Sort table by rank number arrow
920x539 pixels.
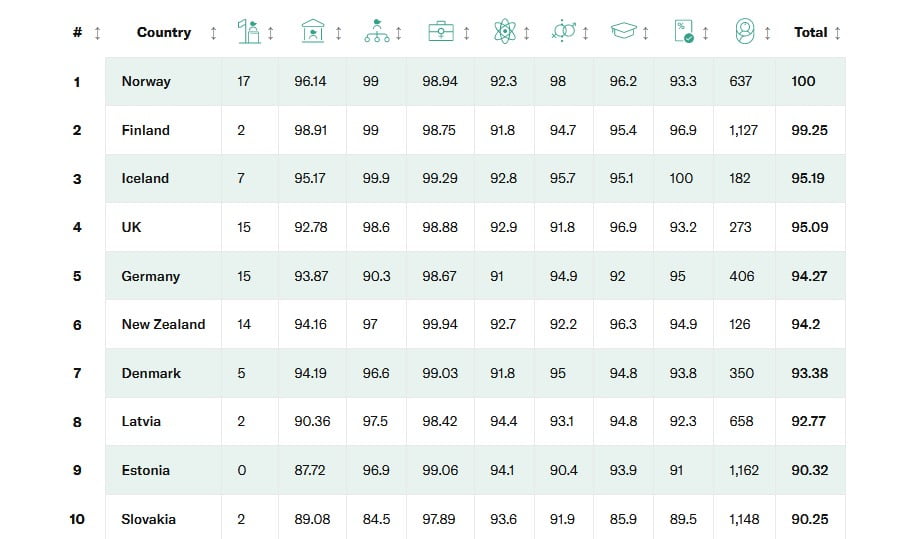click(97, 33)
